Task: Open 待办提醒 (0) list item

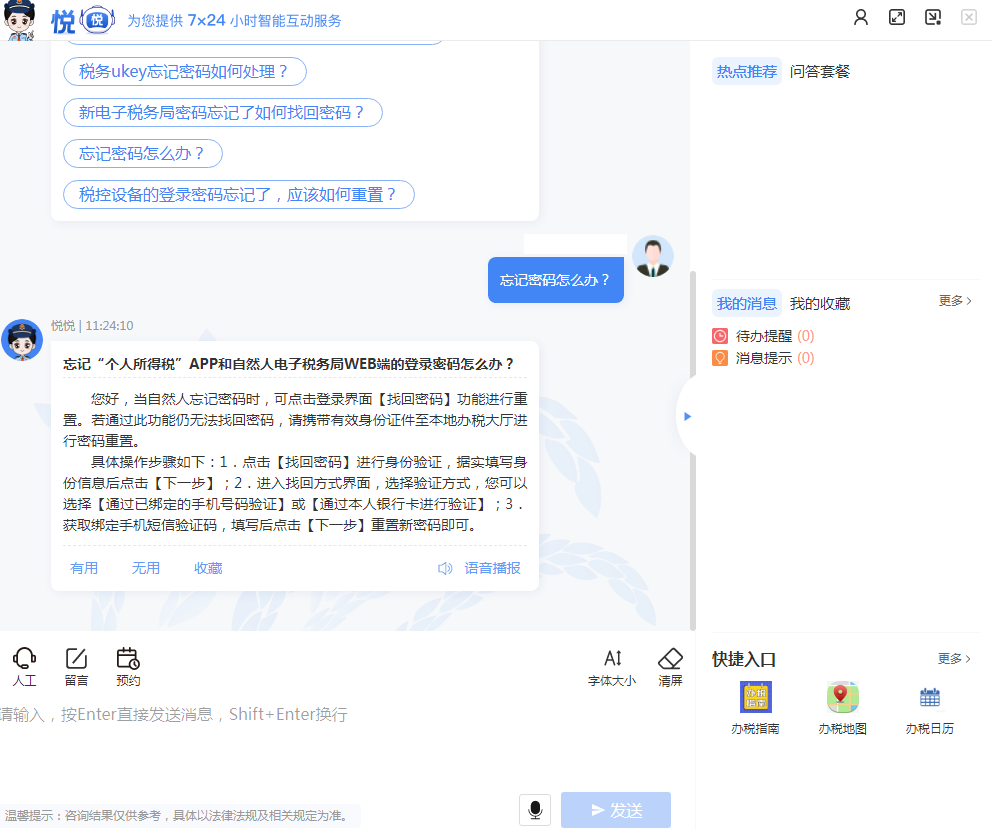Action: click(764, 336)
